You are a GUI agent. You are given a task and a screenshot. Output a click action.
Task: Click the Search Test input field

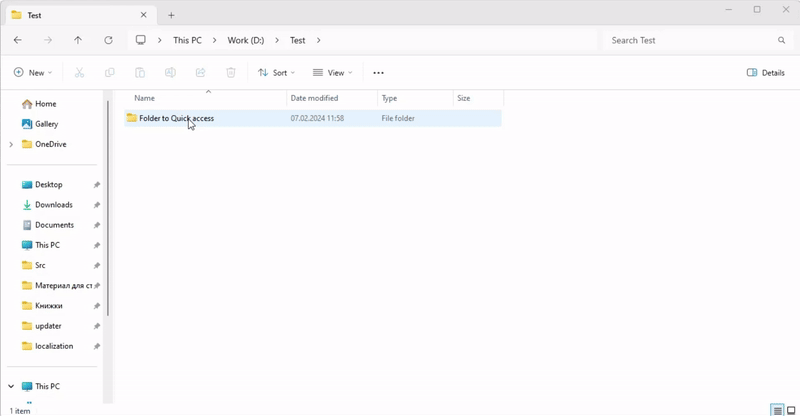click(690, 40)
